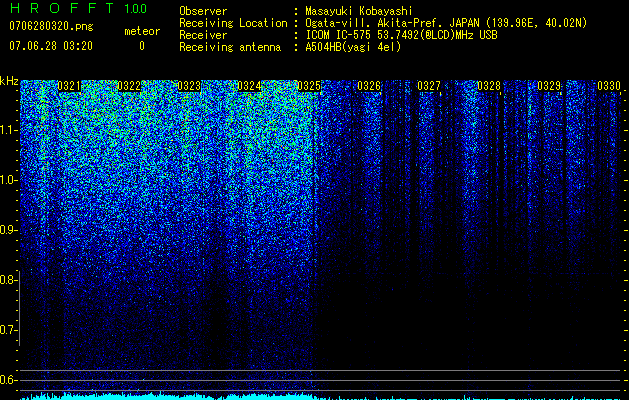Click the 0330 time marker
This screenshot has height=400, width=629.
[x=609, y=86]
